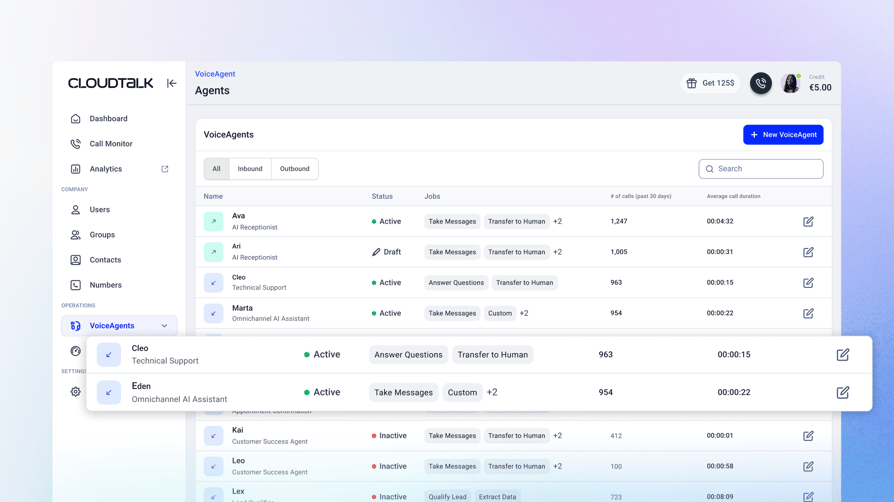
Task: Click the +2 jobs indicator in Eden's row
Action: click(x=492, y=392)
